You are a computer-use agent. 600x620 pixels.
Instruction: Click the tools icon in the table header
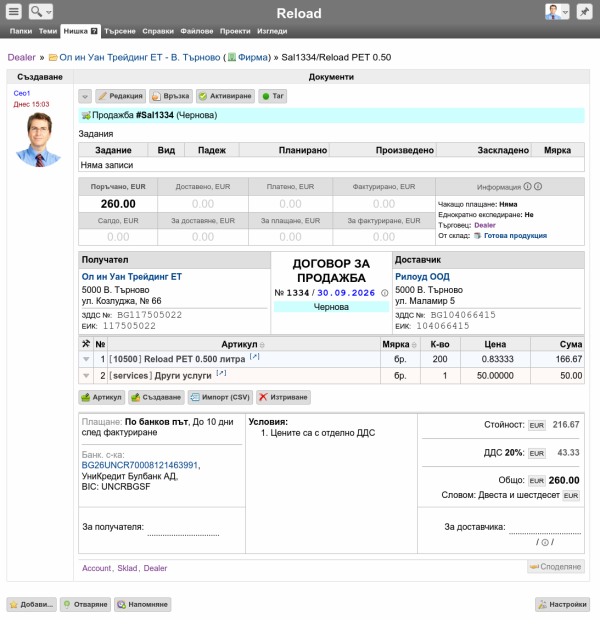click(x=86, y=344)
